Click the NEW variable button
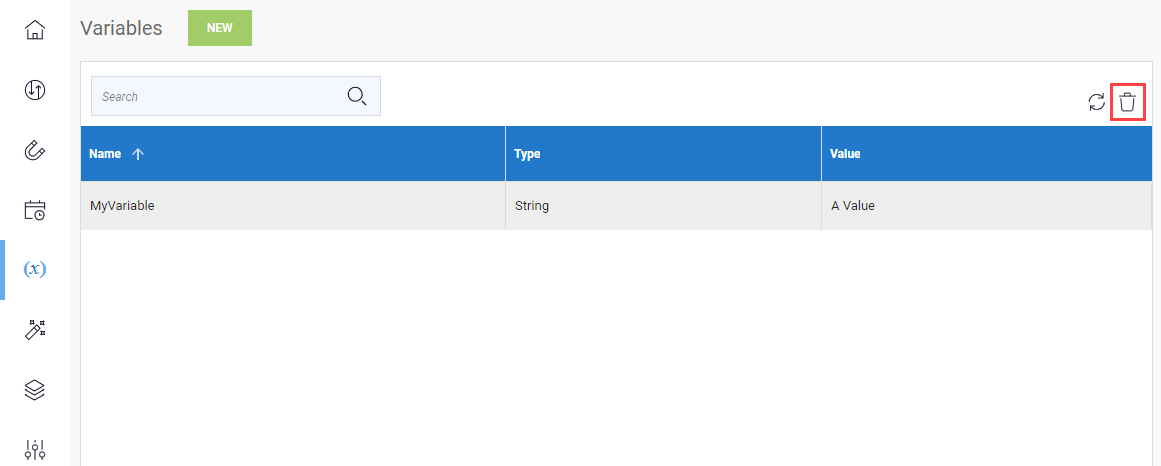The height and width of the screenshot is (466, 1161). pyautogui.click(x=220, y=28)
